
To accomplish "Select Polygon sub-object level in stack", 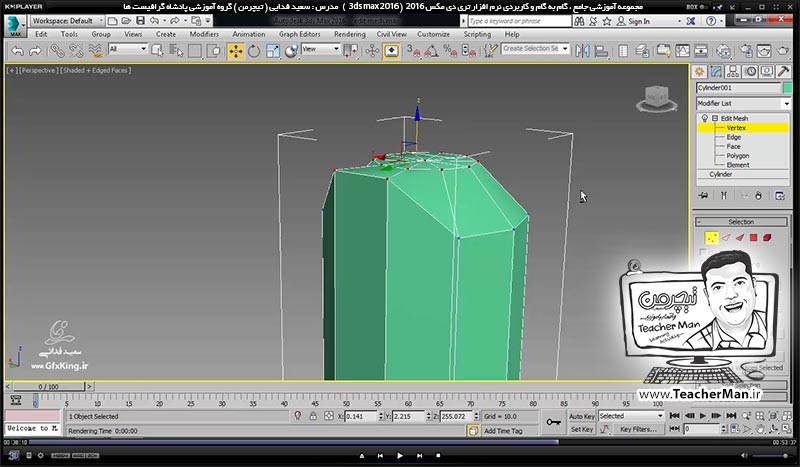I will pyautogui.click(x=738, y=156).
